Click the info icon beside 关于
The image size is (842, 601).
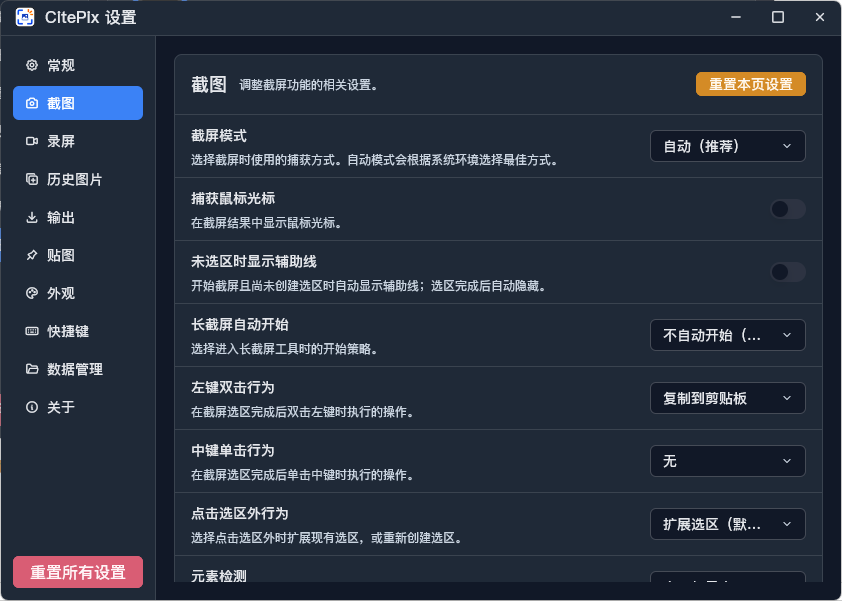[32, 407]
